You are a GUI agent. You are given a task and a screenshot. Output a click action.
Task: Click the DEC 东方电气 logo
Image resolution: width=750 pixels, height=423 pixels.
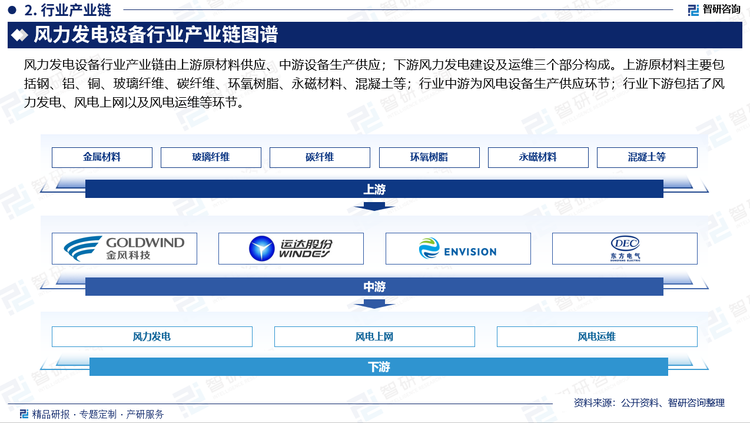[625, 249]
